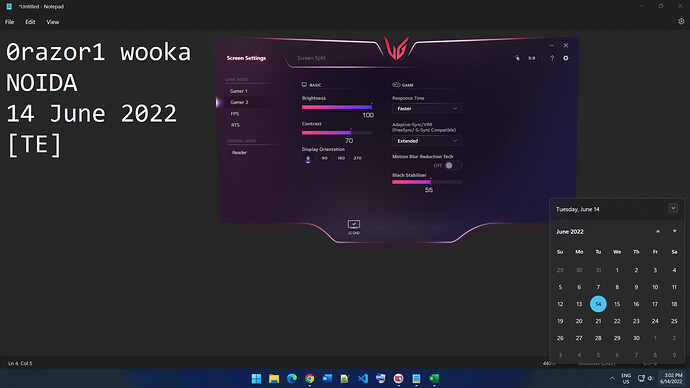Viewport: 690px width, 388px height.
Task: Click Tuesday, June 14 date heading
Action: tap(577, 209)
